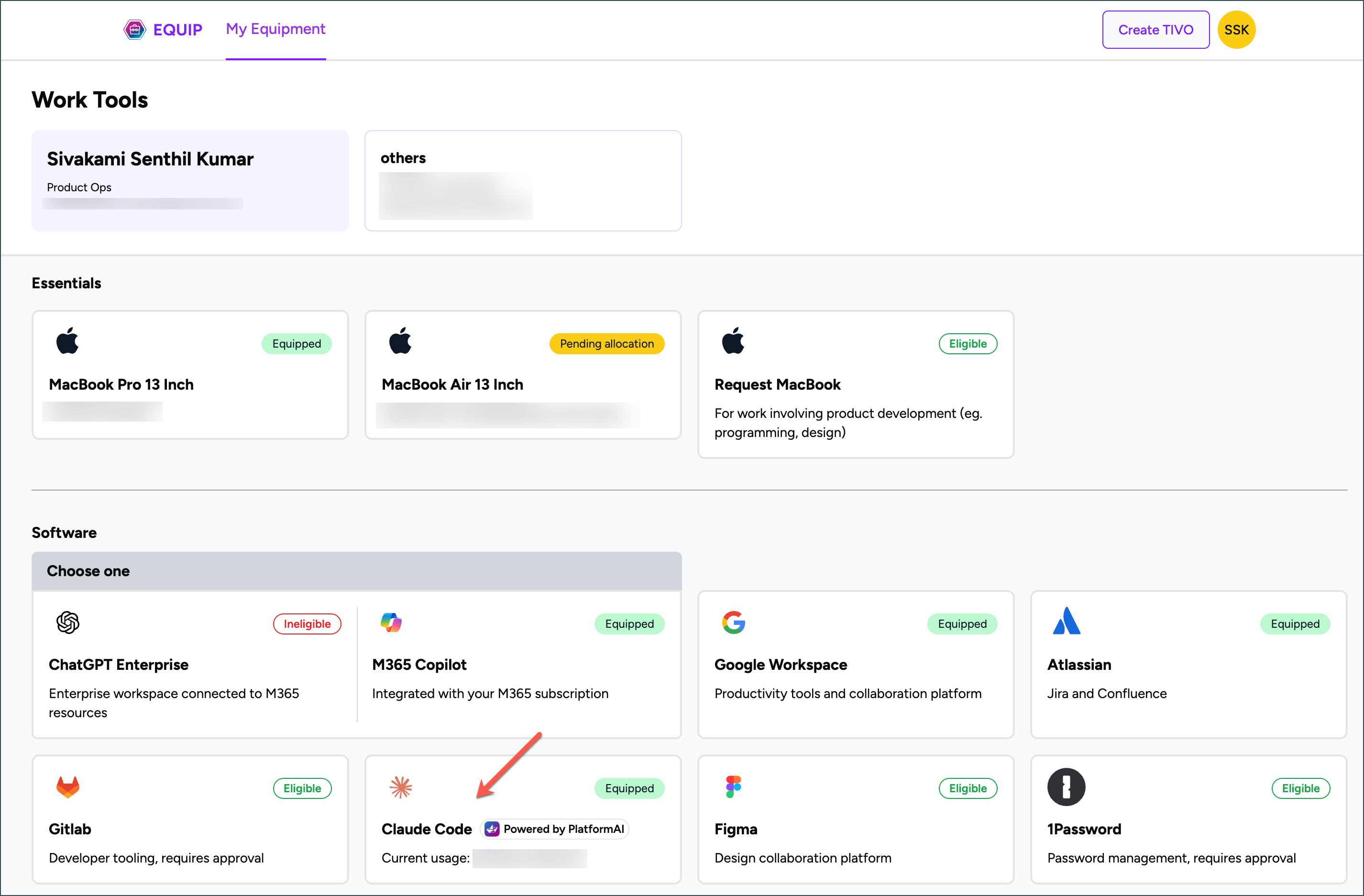Click the Powered by PlatformAI chip
Viewport: 1364px width, 896px height.
click(554, 829)
